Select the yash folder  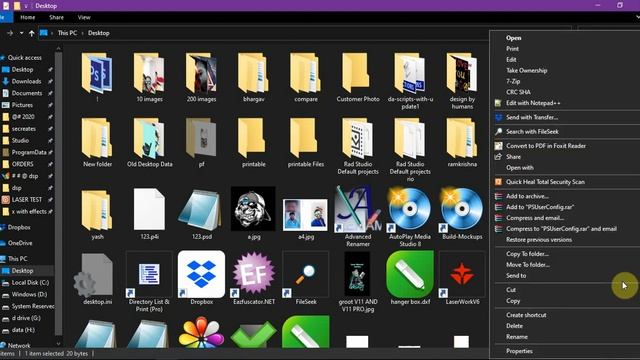pyautogui.click(x=97, y=214)
